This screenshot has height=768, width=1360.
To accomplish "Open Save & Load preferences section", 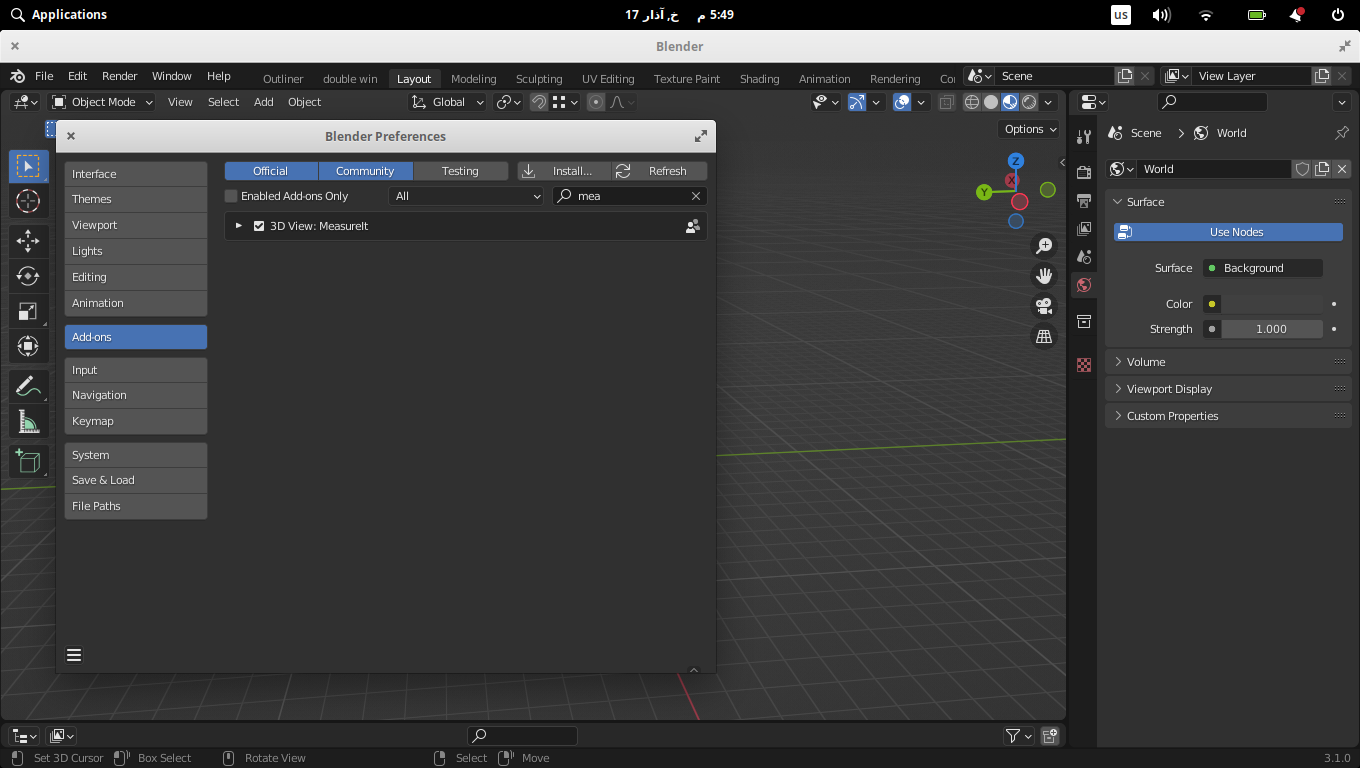I will pos(136,480).
